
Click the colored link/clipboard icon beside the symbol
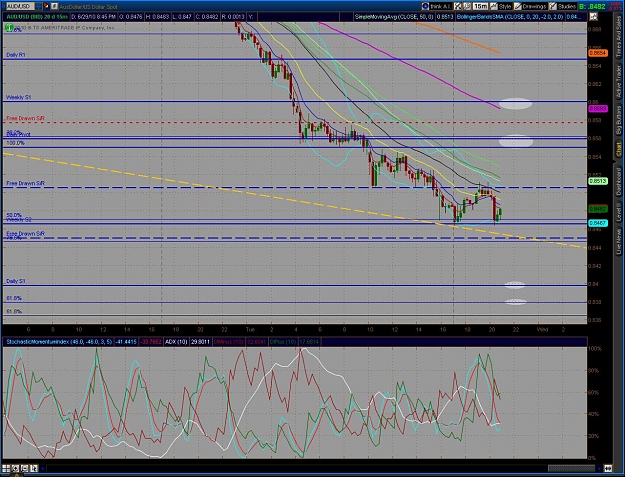coord(46,6)
